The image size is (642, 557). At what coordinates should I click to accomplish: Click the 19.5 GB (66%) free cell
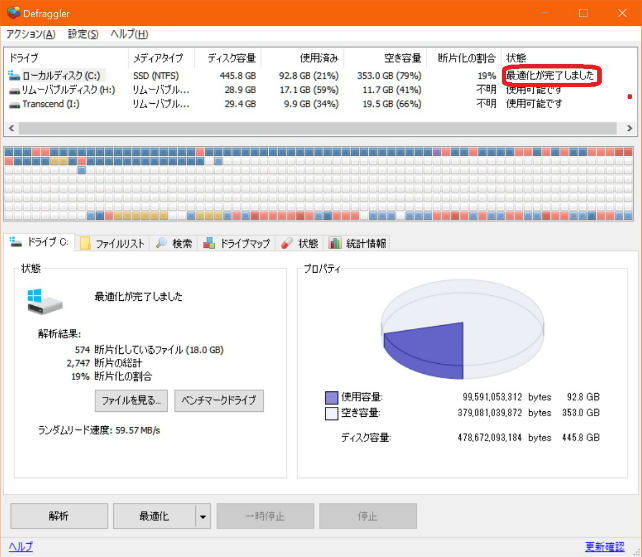point(392,104)
